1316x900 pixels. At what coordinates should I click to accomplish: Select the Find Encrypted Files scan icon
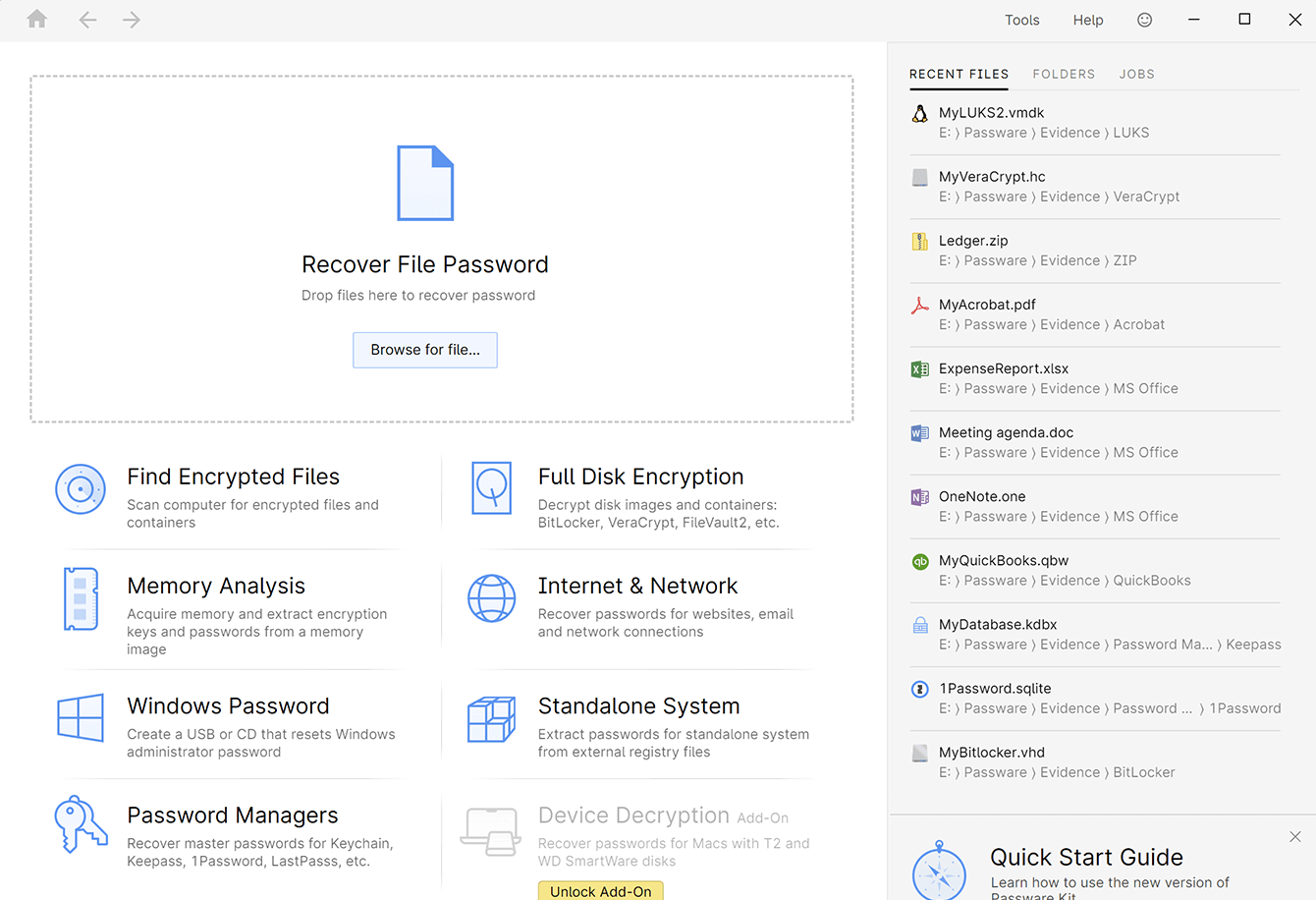click(x=80, y=489)
